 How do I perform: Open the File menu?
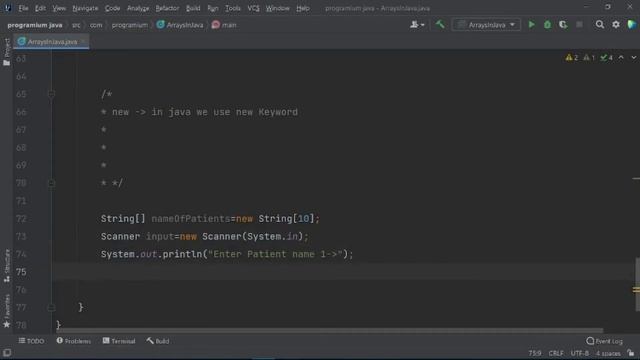click(x=23, y=8)
